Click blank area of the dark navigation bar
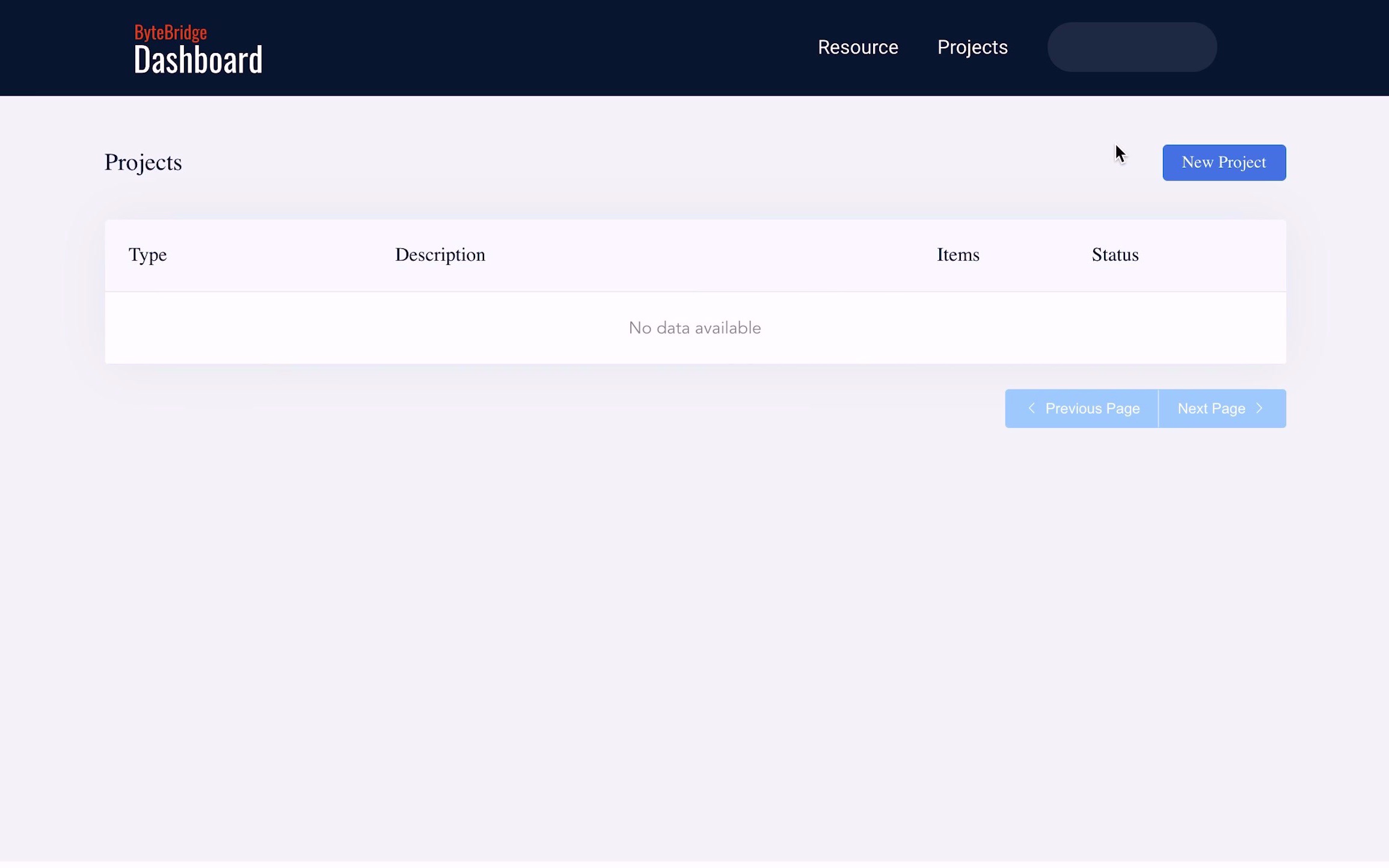Screen dimensions: 1389x868 541,48
